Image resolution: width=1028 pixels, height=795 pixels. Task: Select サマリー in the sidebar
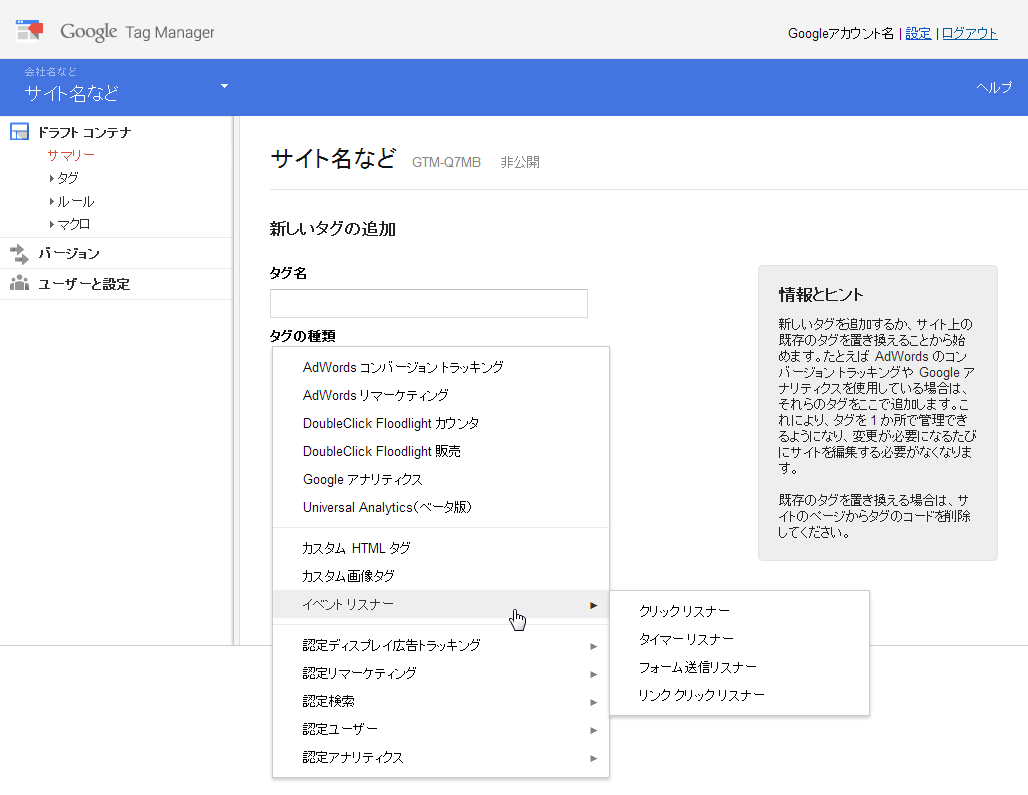70,155
